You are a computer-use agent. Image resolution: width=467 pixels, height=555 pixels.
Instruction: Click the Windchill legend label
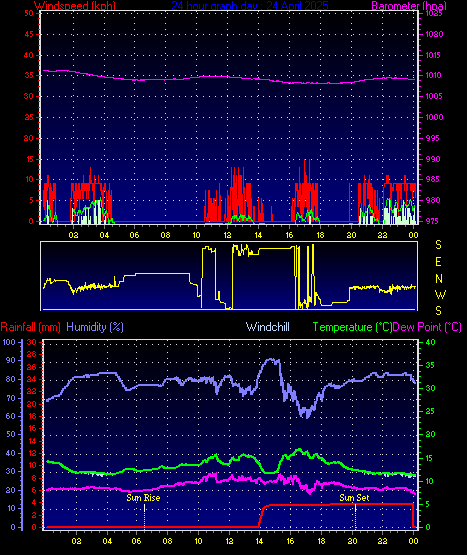point(268,327)
